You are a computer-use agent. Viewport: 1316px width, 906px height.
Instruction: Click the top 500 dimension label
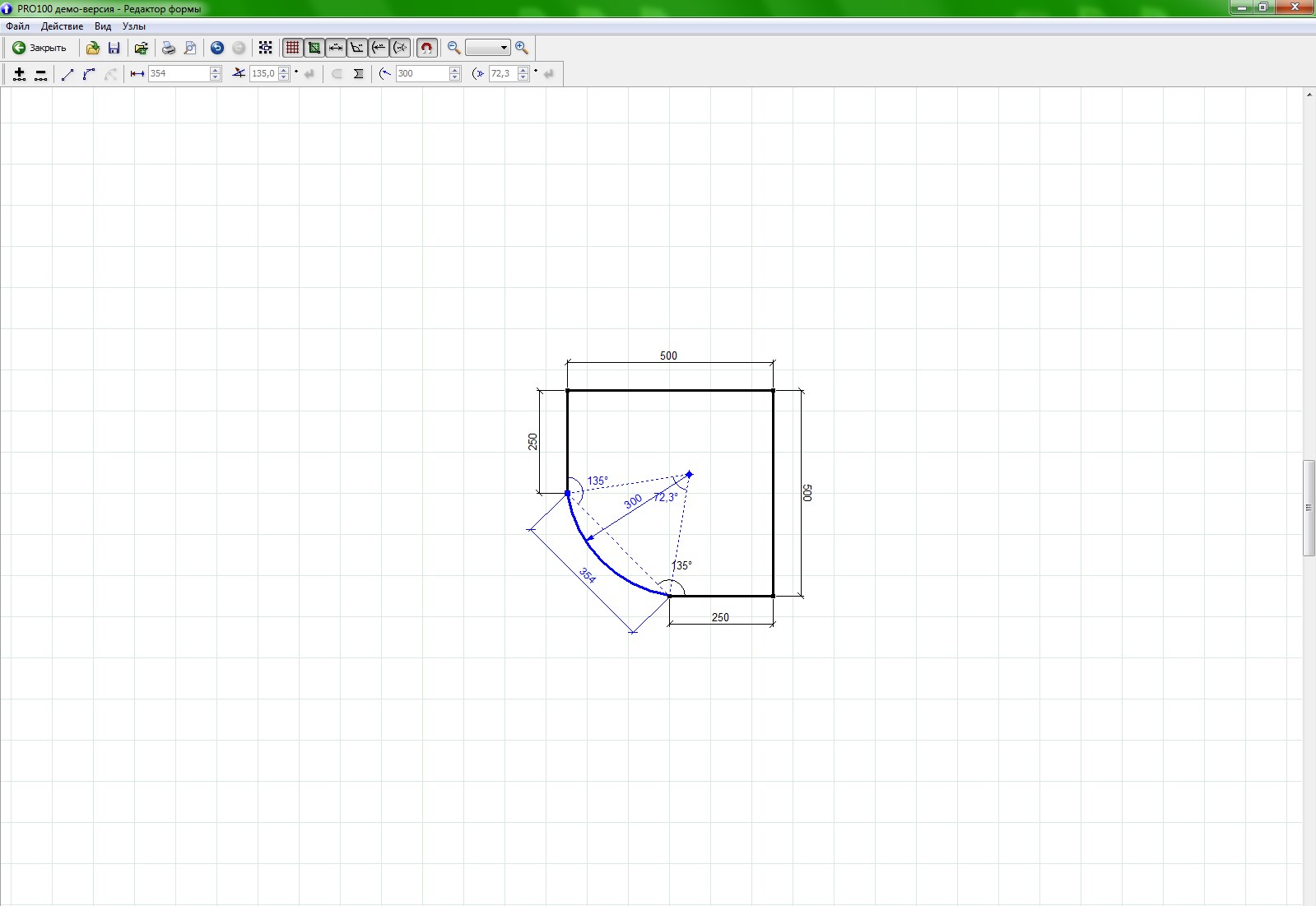pyautogui.click(x=668, y=355)
